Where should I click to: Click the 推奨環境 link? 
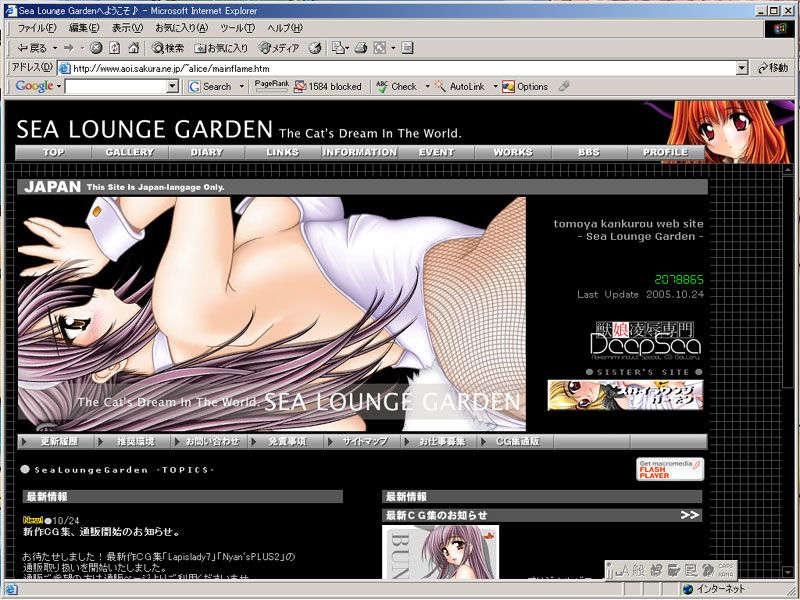tap(133, 441)
